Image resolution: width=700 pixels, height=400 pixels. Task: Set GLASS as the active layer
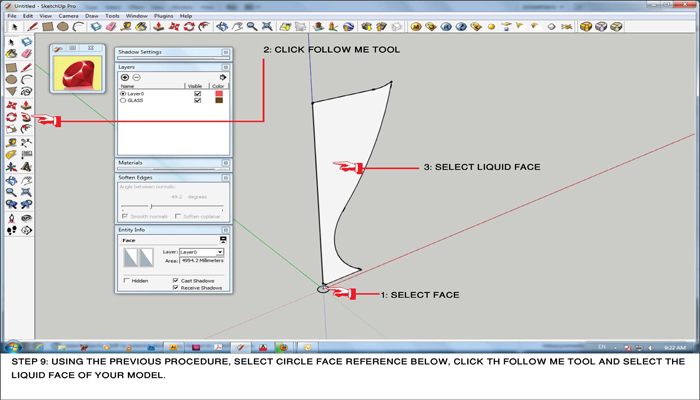123,101
